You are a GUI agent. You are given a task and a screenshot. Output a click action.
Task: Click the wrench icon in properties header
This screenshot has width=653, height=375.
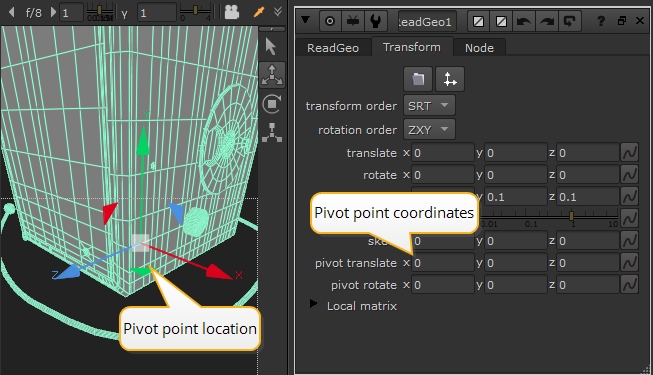(376, 21)
